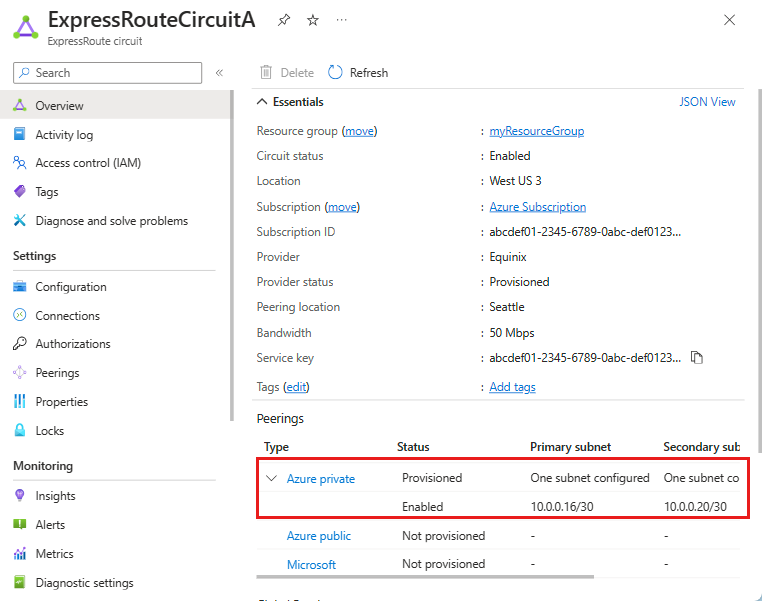Open Access control (IAM) page
This screenshot has height=601, width=762.
click(88, 163)
